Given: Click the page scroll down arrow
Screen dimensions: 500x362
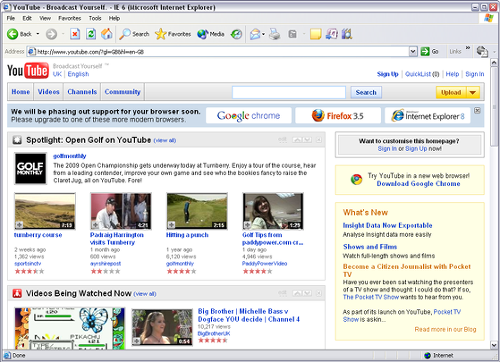Looking at the screenshot, I should click(x=494, y=345).
